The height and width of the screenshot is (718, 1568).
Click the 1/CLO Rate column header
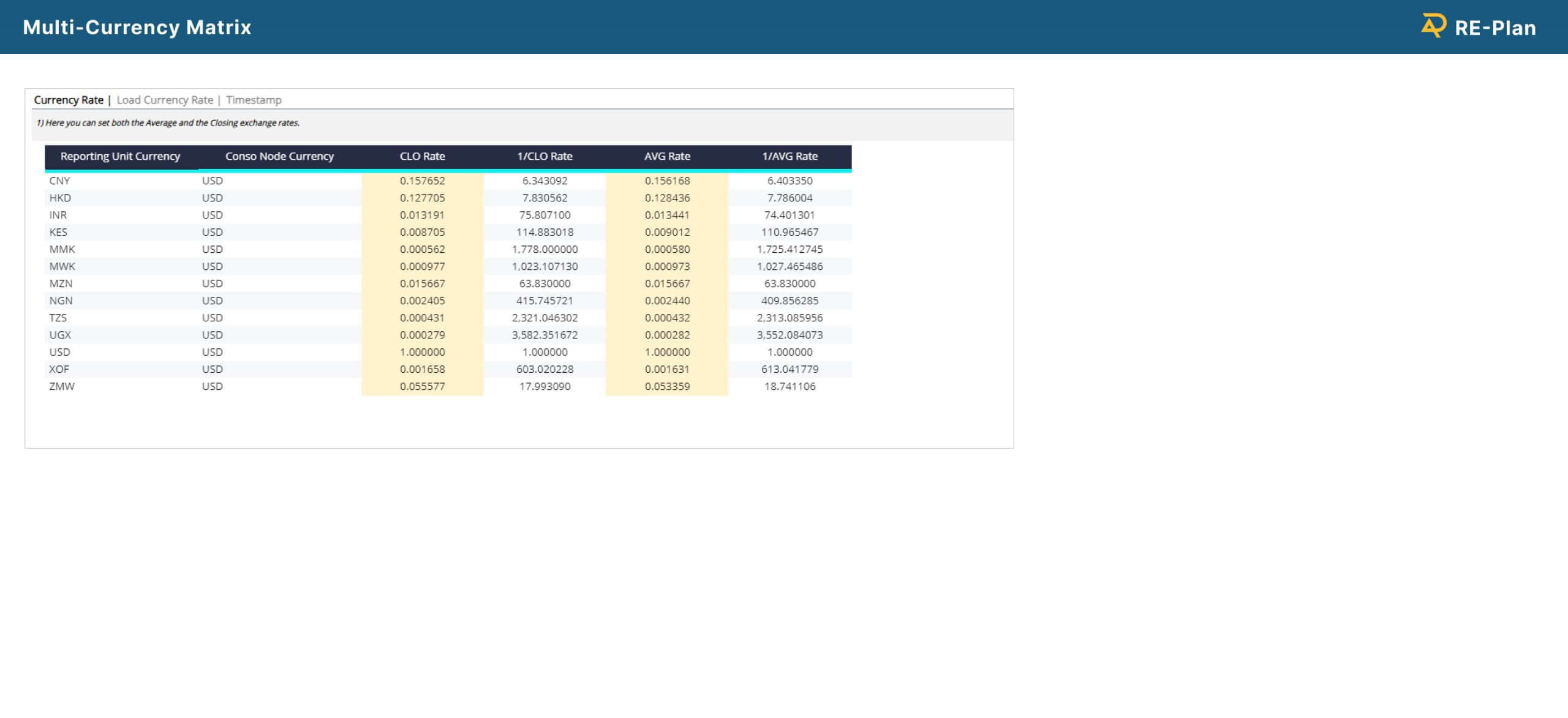(x=545, y=156)
